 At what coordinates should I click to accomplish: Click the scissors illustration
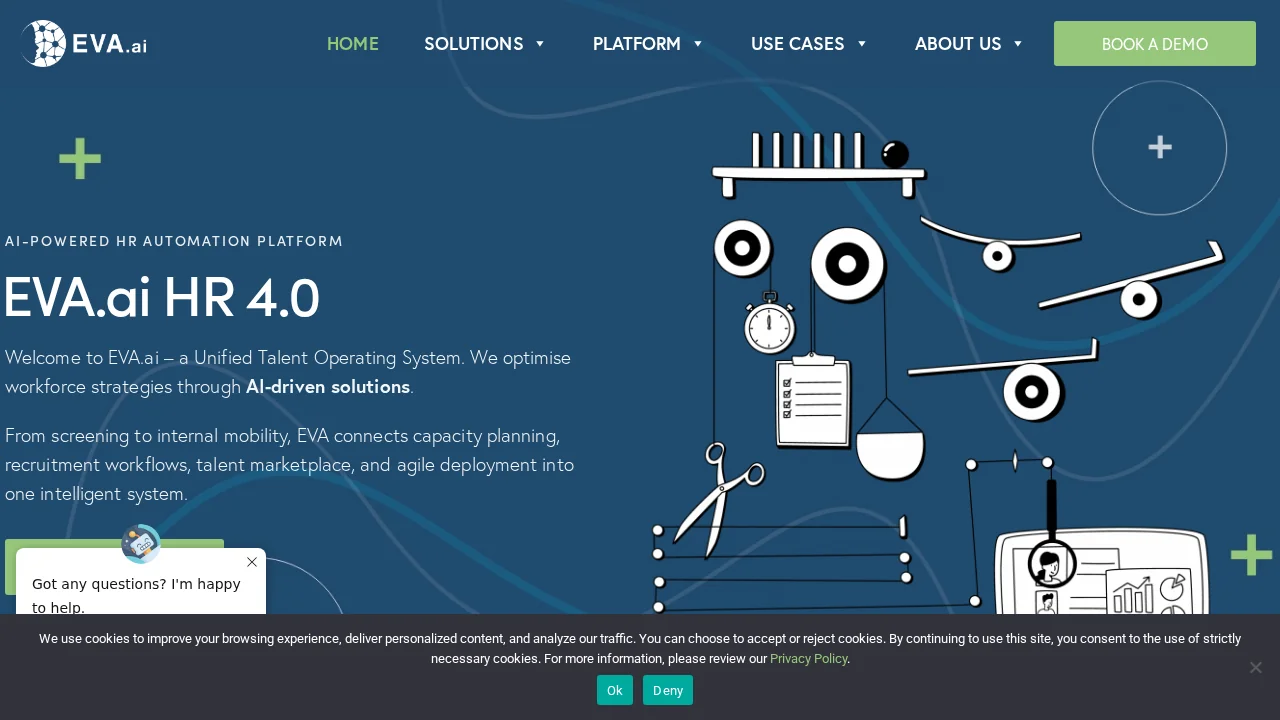click(x=718, y=495)
